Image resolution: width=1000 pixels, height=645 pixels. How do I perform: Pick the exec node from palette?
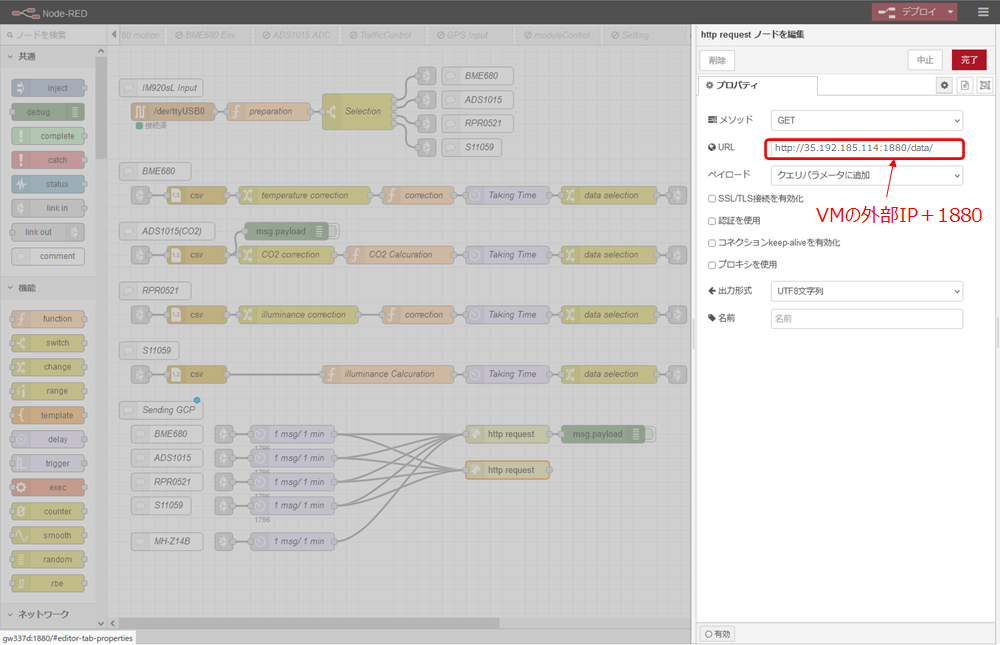(x=48, y=487)
